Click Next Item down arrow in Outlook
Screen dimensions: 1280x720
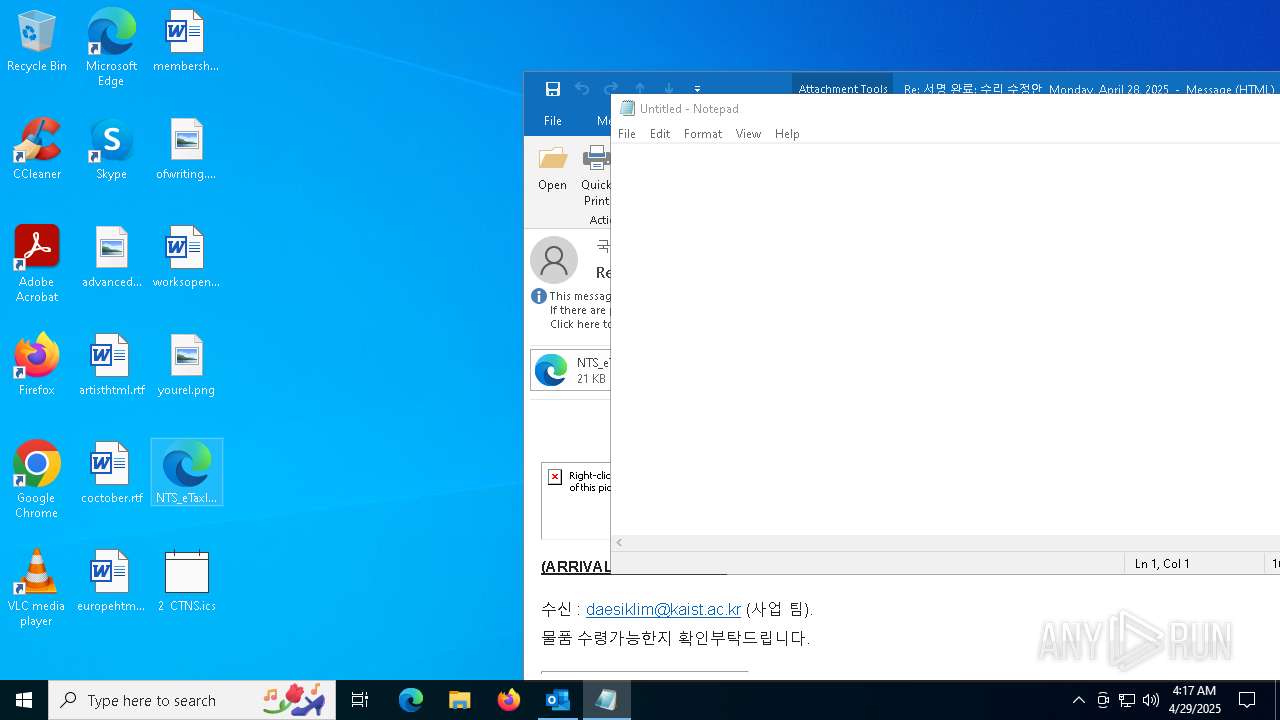point(669,89)
